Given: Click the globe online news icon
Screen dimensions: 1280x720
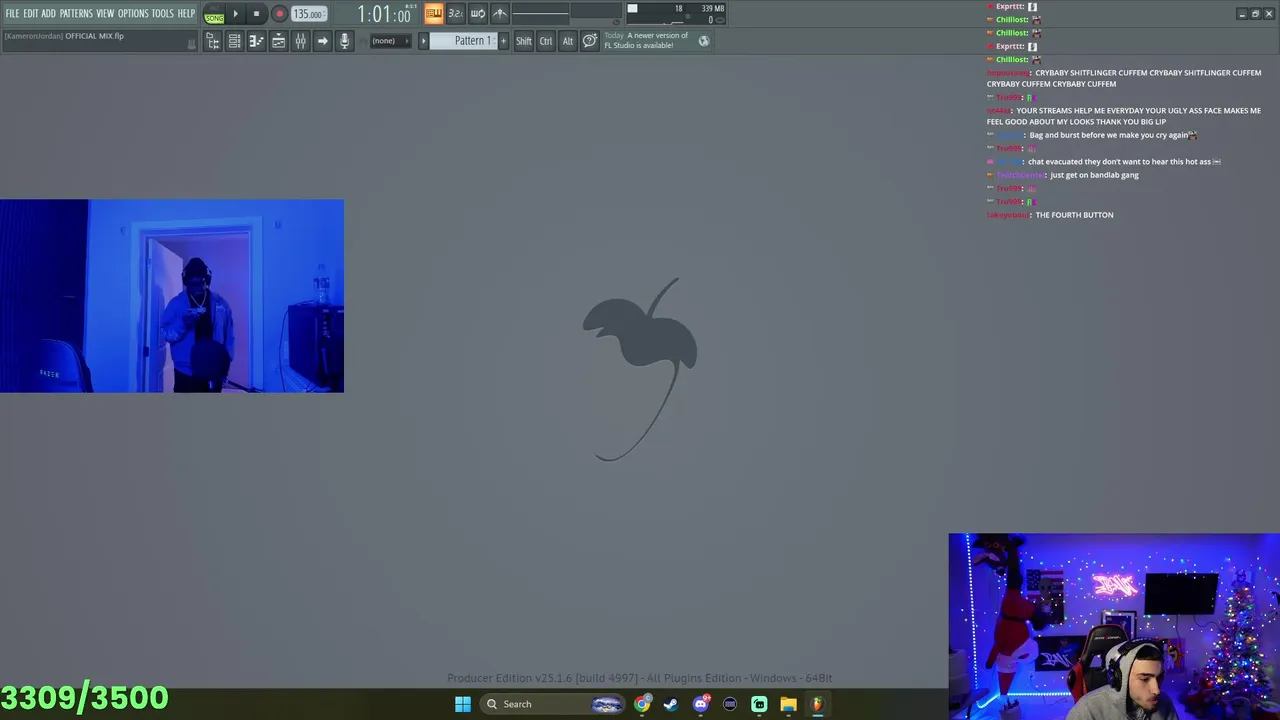Looking at the screenshot, I should click(x=704, y=41).
